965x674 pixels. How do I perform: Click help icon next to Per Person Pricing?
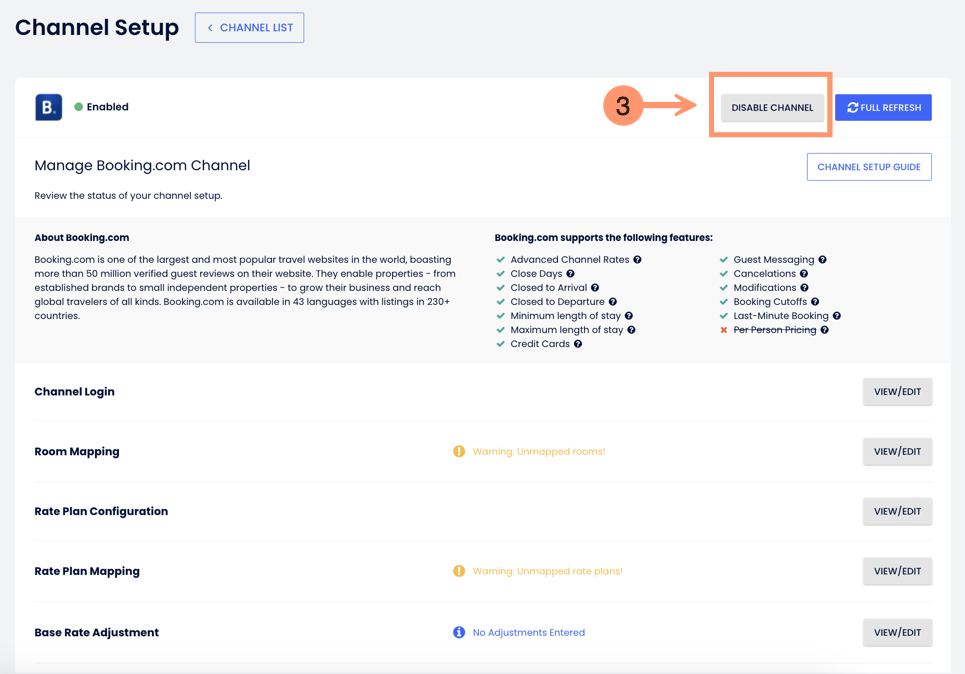825,330
